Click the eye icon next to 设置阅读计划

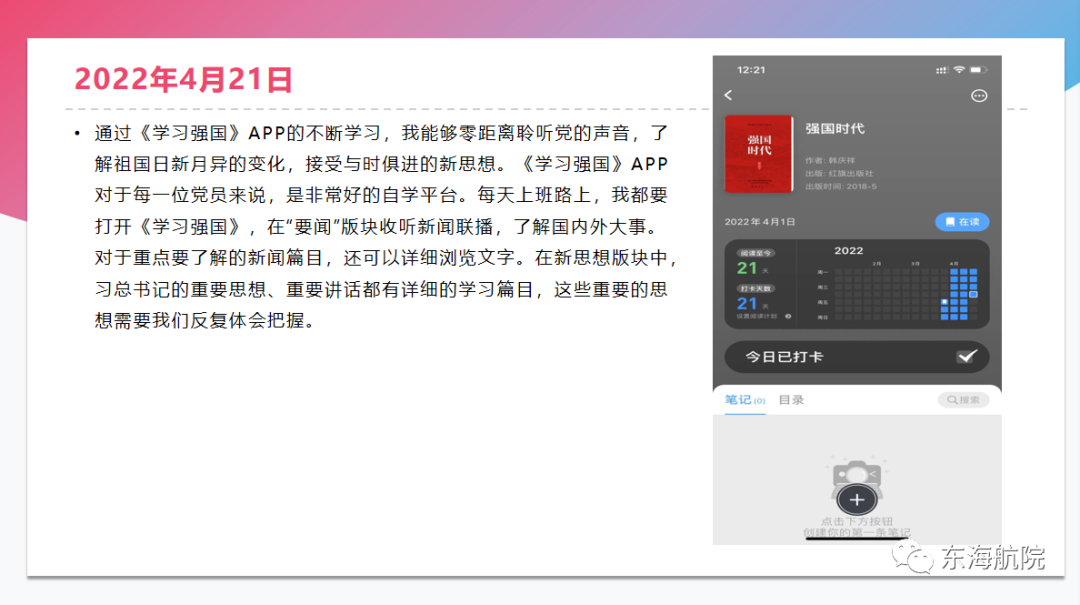coord(788,316)
